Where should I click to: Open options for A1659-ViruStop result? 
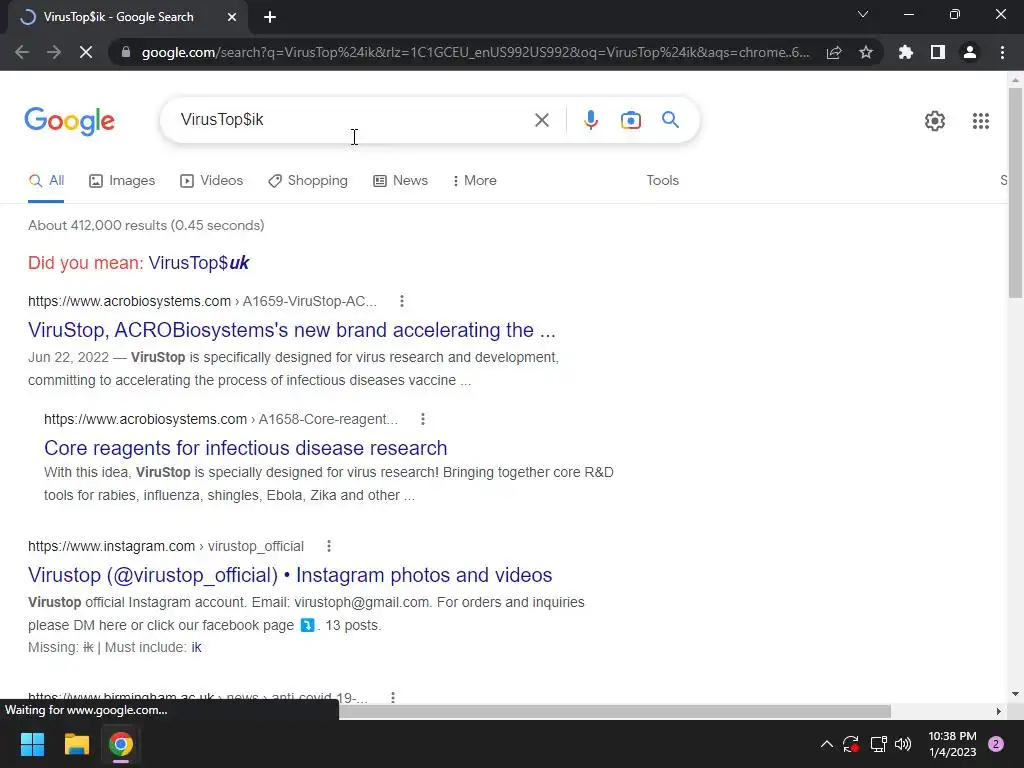tap(402, 301)
